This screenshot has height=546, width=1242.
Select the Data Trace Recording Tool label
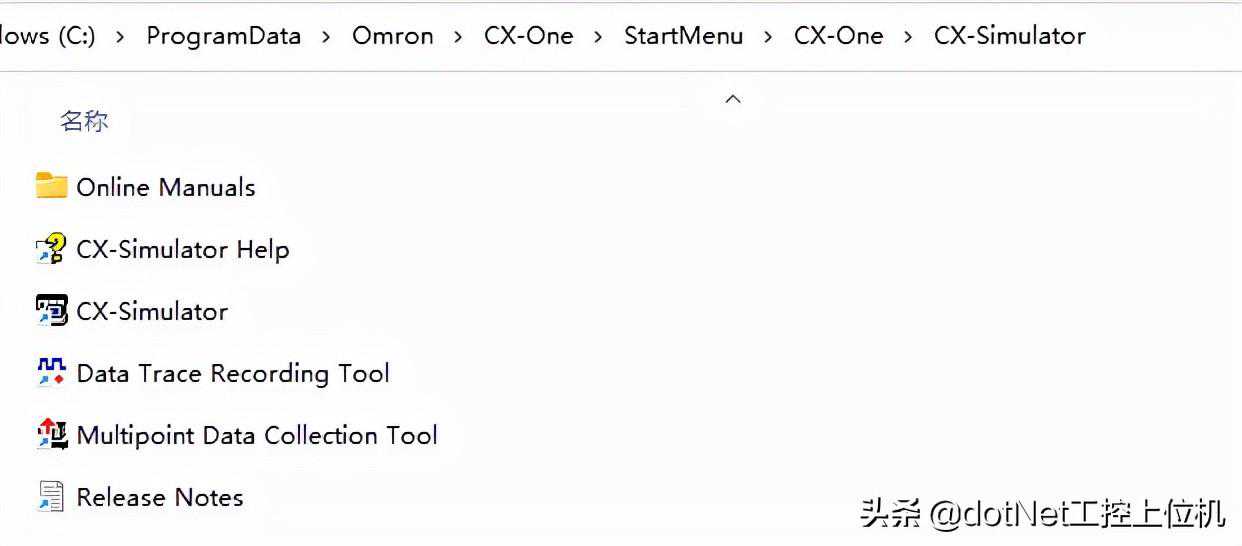[233, 373]
